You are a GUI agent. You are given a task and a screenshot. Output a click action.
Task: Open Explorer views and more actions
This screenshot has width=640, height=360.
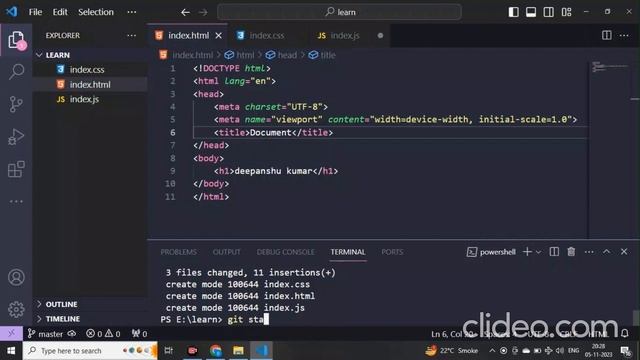(x=131, y=36)
